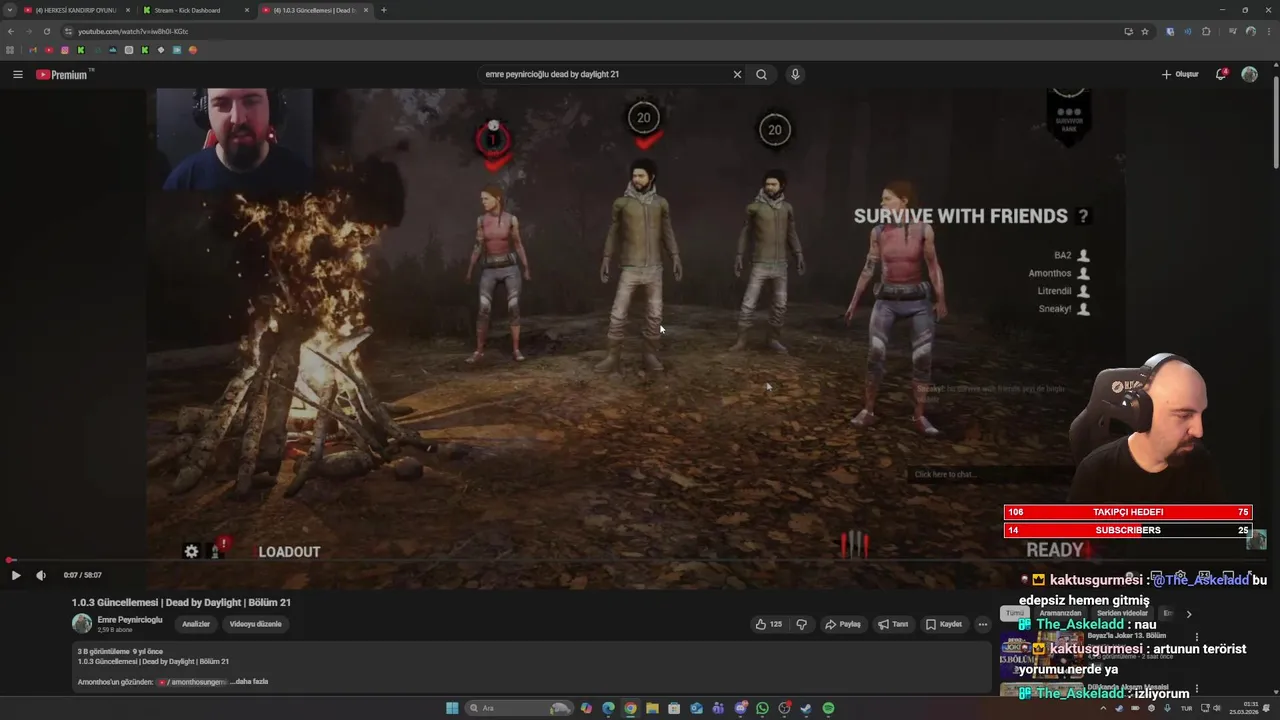Select Aramanızdan filter chip
Screen dimensions: 1280x720
(x=1060, y=613)
